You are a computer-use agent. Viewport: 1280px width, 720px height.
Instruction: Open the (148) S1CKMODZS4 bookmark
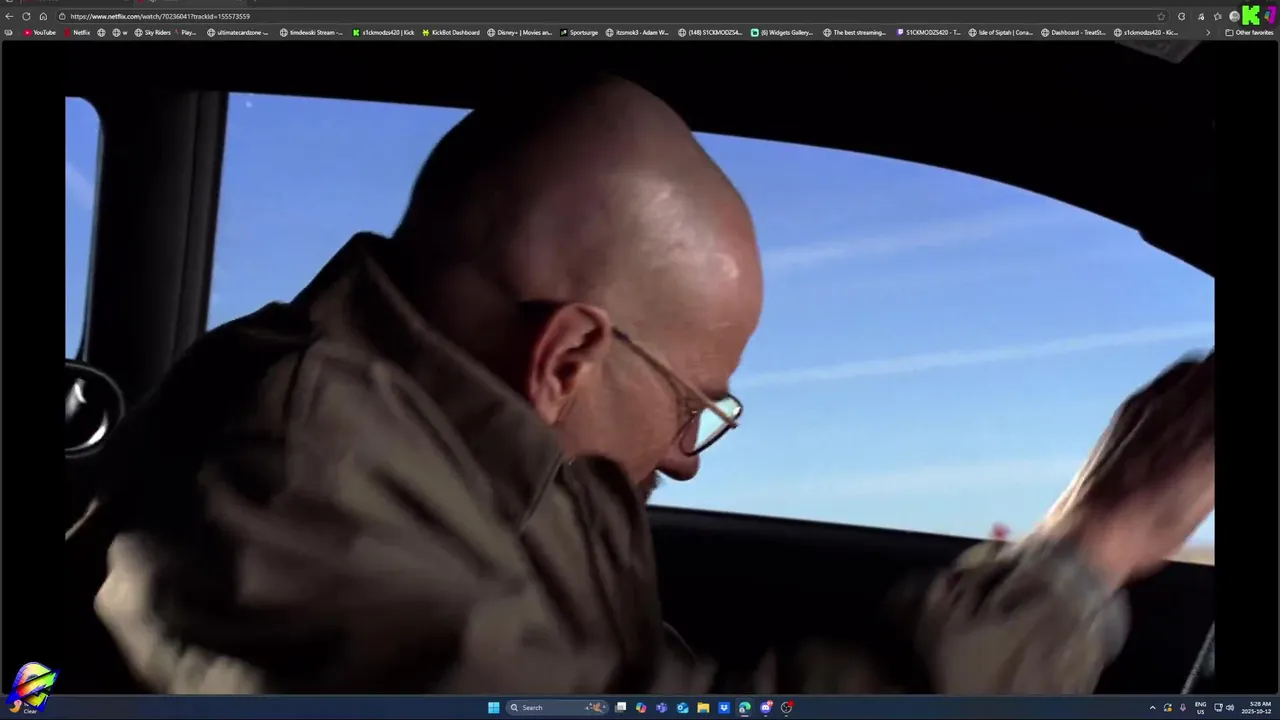coord(710,32)
